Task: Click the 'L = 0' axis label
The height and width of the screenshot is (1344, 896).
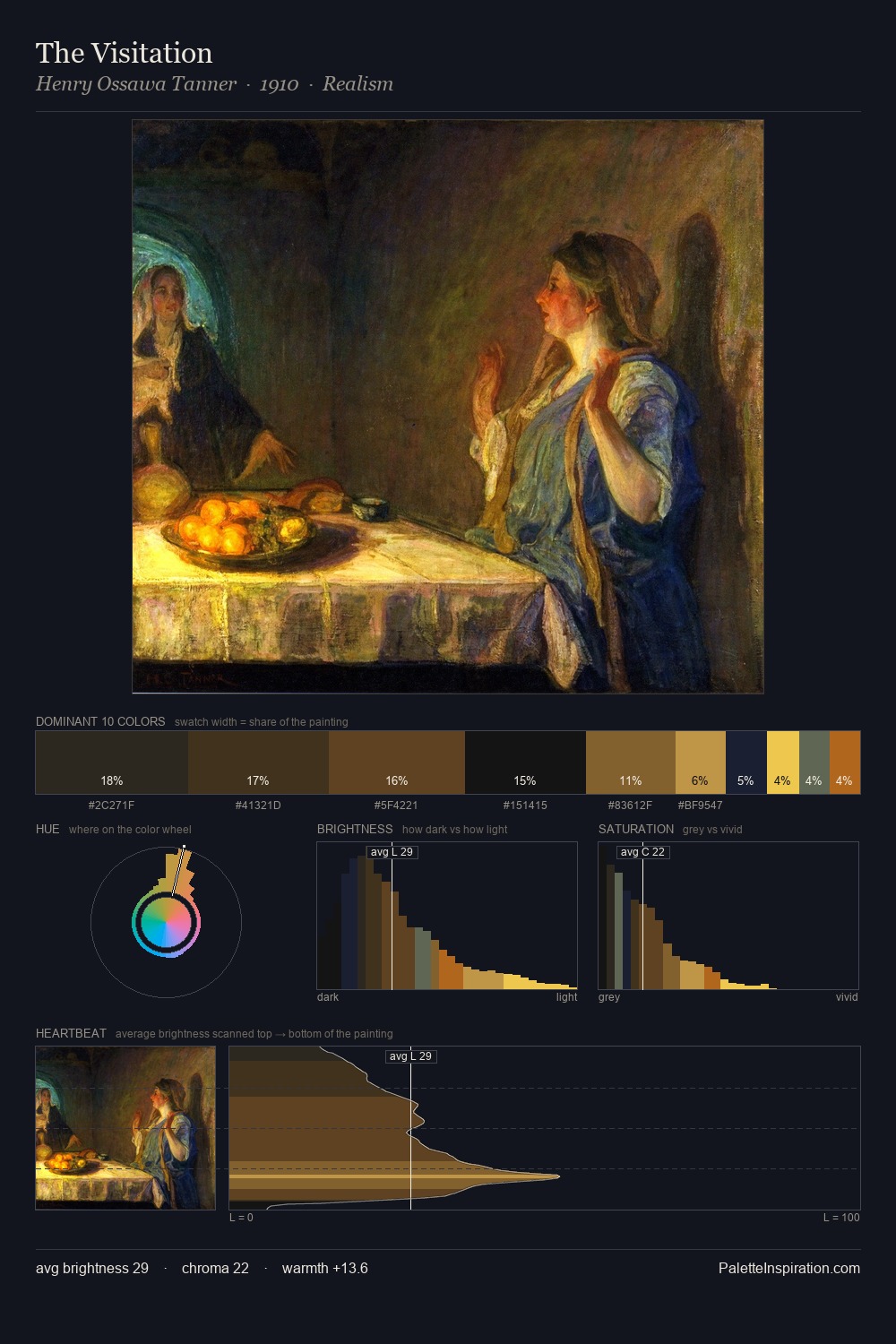Action: click(241, 1218)
